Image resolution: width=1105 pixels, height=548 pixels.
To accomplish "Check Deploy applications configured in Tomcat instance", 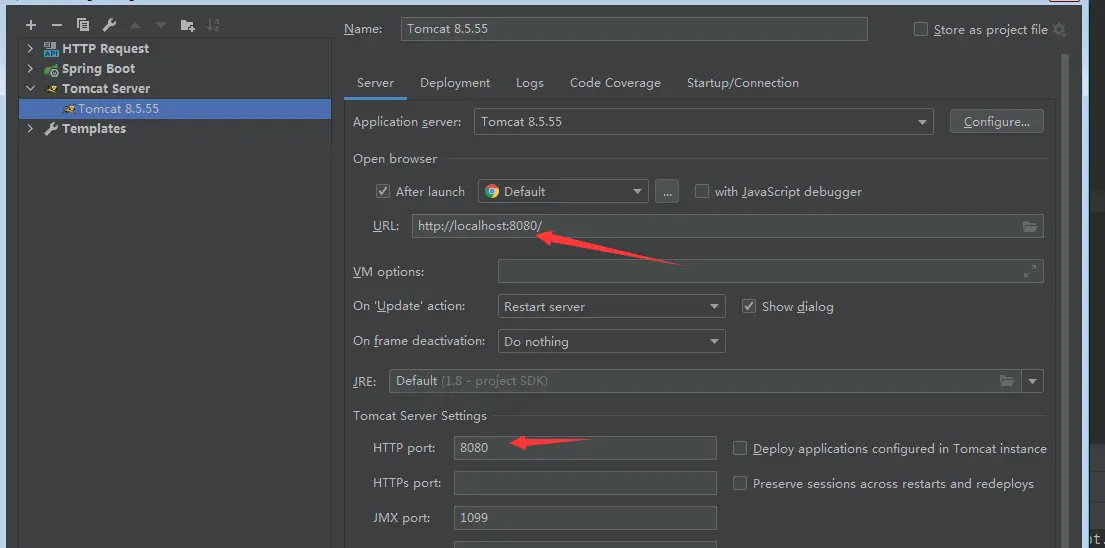I will point(740,449).
